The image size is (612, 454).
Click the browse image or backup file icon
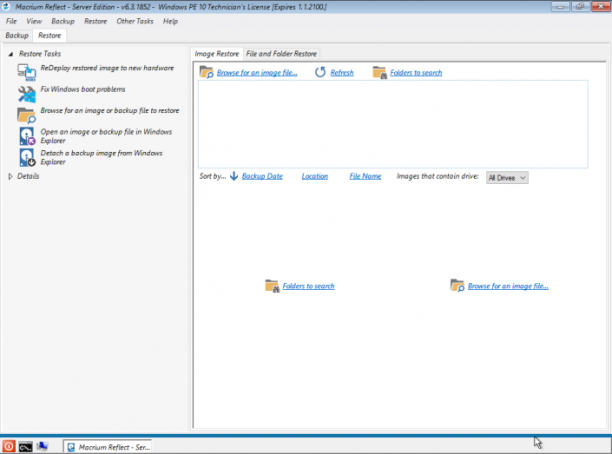pos(27,115)
